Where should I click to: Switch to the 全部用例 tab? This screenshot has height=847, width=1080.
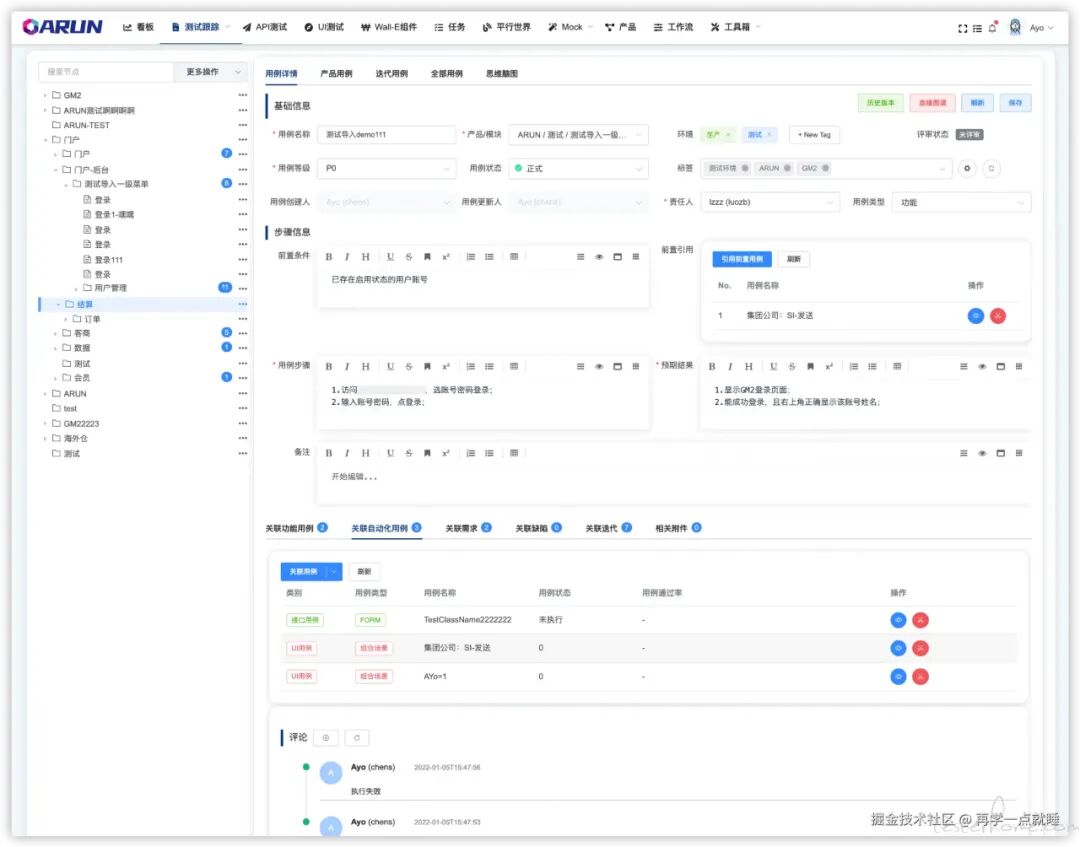tap(446, 74)
